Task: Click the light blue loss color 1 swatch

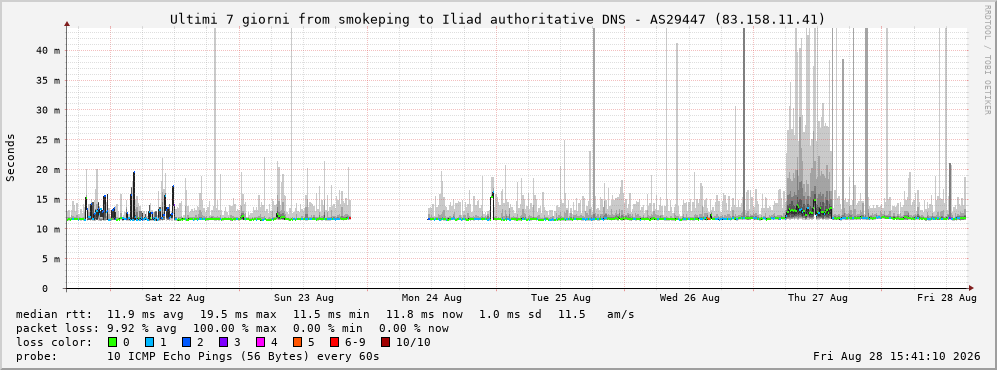Action: [149, 342]
